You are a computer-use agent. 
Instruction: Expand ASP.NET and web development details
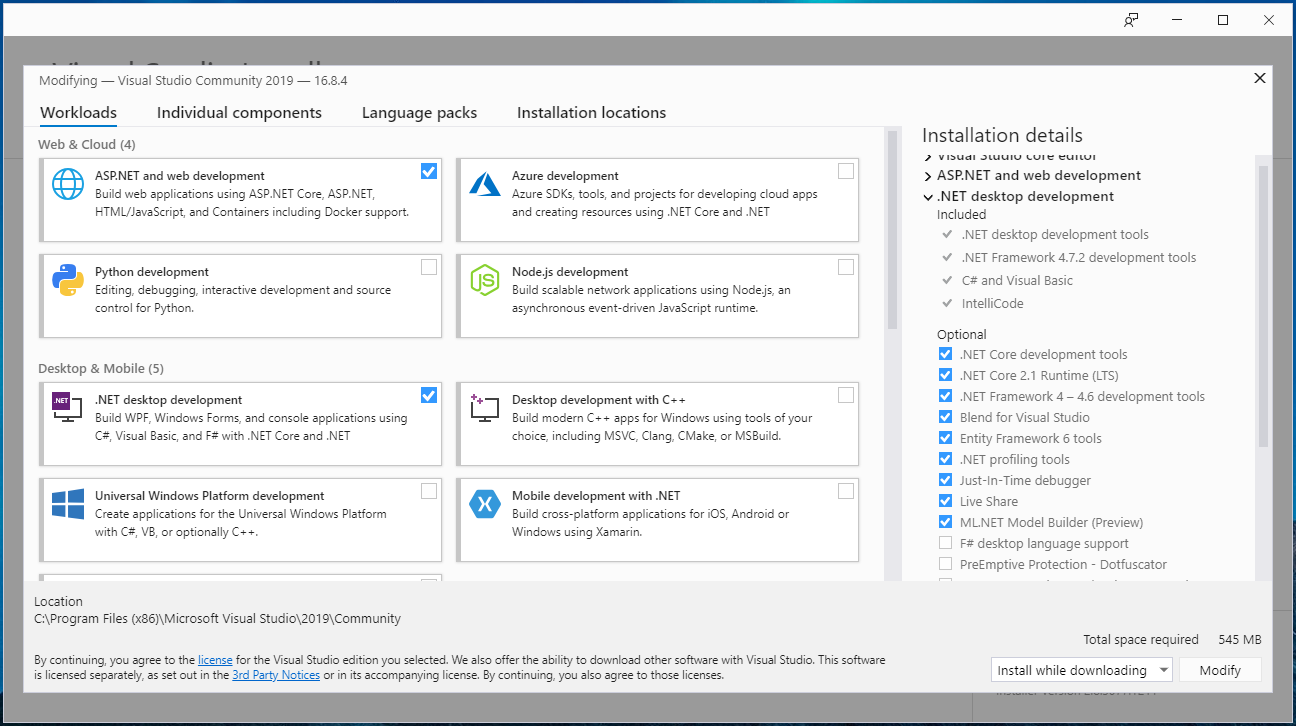click(x=928, y=176)
